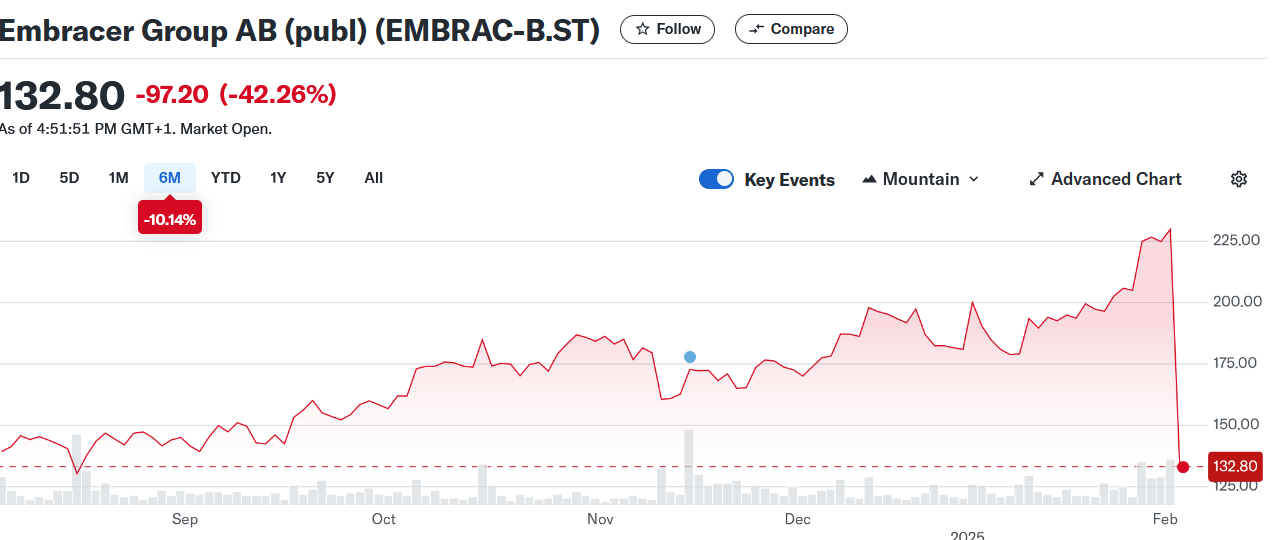Click the red current price dot on chart

click(x=1183, y=467)
